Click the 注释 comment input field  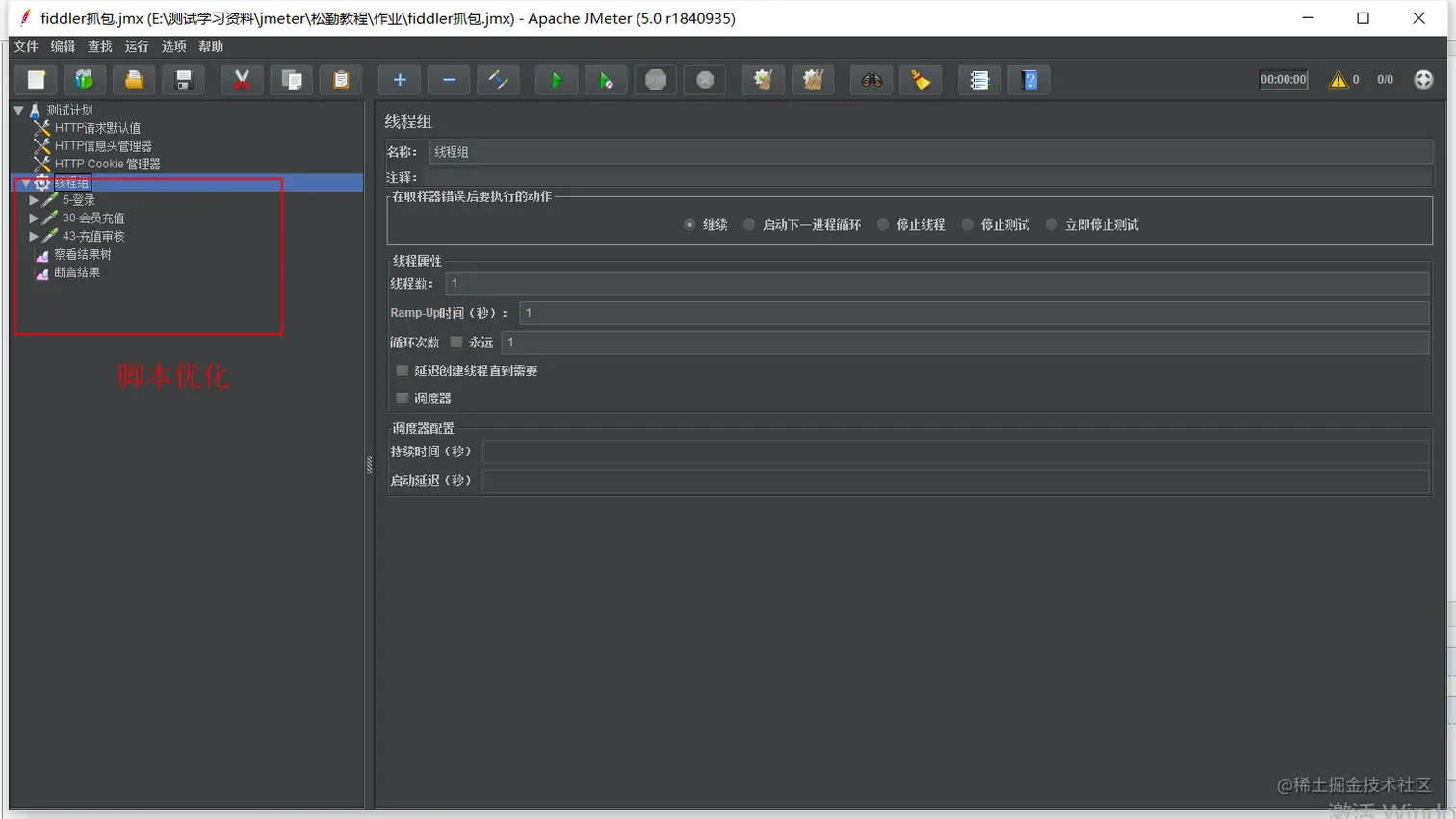[x=930, y=177]
